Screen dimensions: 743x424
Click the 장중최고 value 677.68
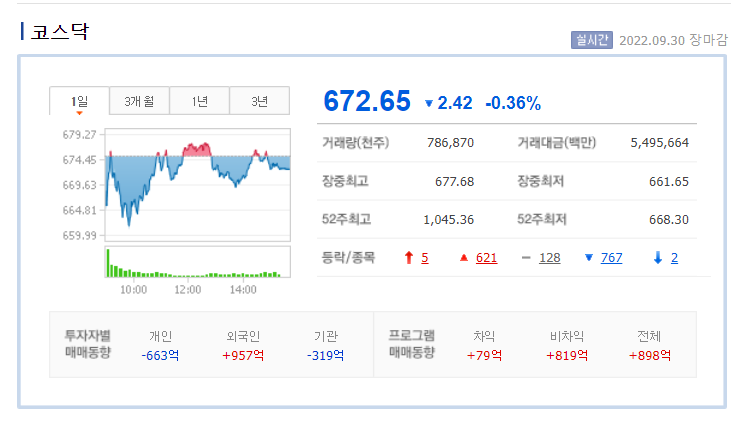click(x=454, y=181)
